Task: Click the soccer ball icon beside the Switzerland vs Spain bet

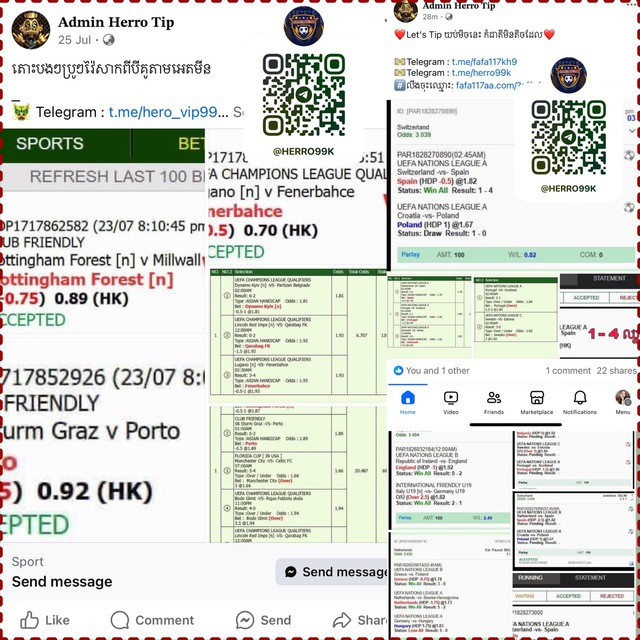Action: tap(629, 155)
